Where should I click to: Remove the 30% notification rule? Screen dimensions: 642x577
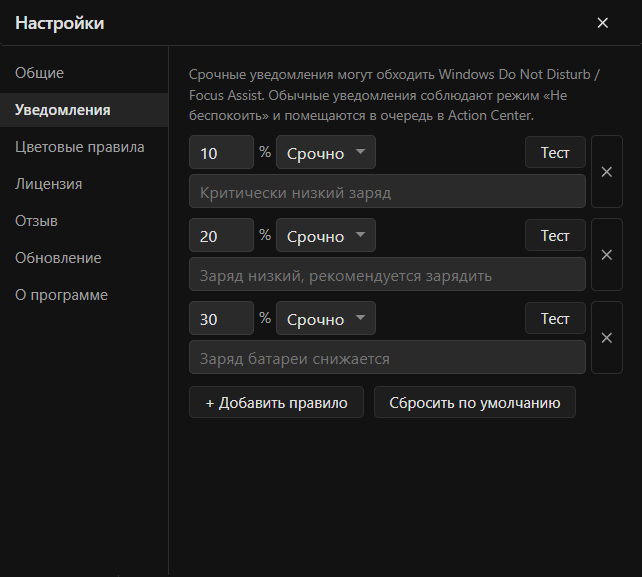point(607,337)
